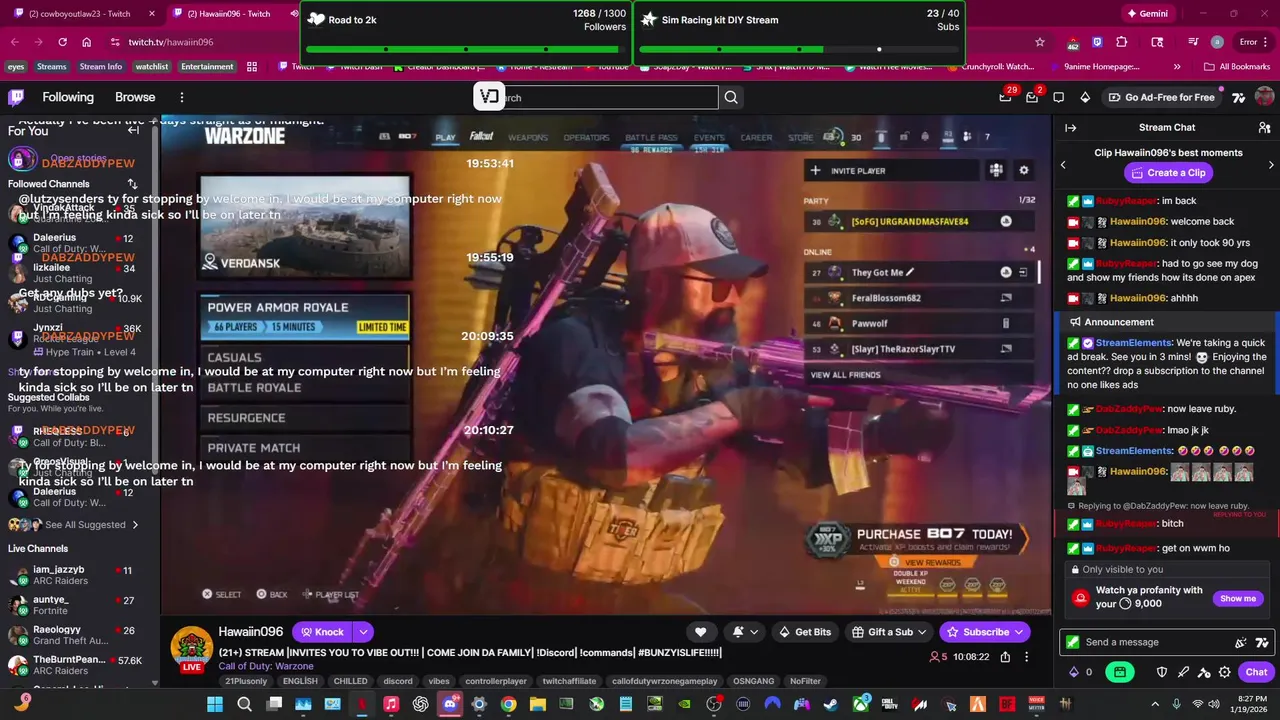Expand hidden bookmarks with double chevron

pyautogui.click(x=1177, y=67)
